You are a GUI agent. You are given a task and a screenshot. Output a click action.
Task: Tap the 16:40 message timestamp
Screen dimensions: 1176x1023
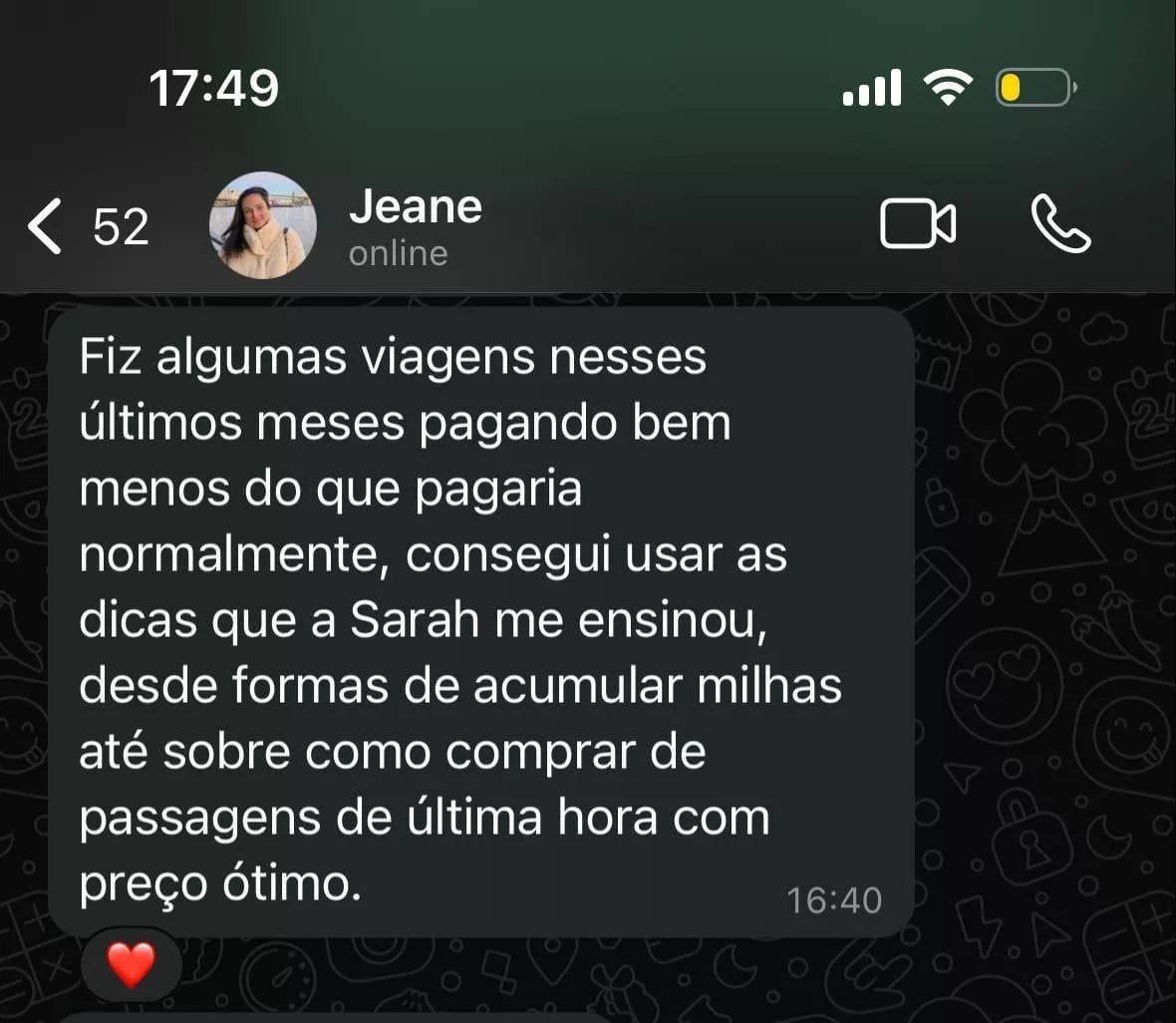coord(834,900)
